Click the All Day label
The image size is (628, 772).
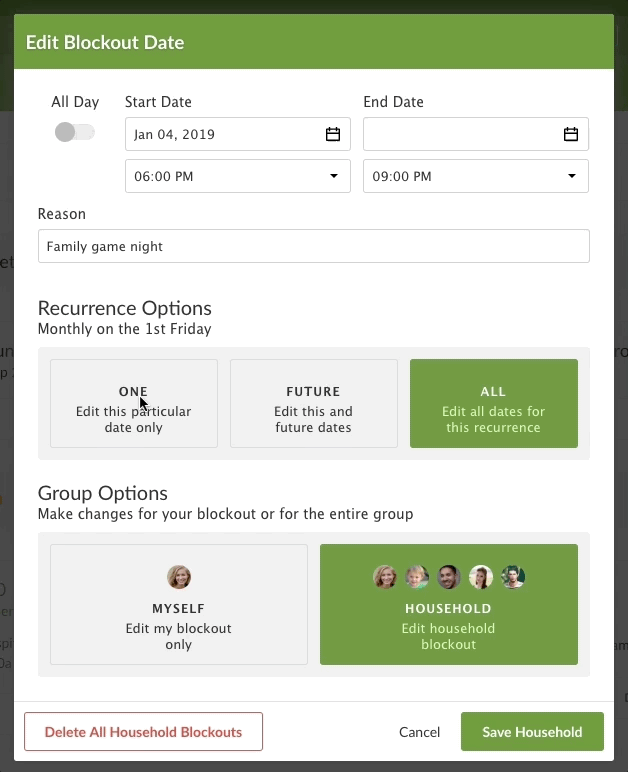coord(75,102)
